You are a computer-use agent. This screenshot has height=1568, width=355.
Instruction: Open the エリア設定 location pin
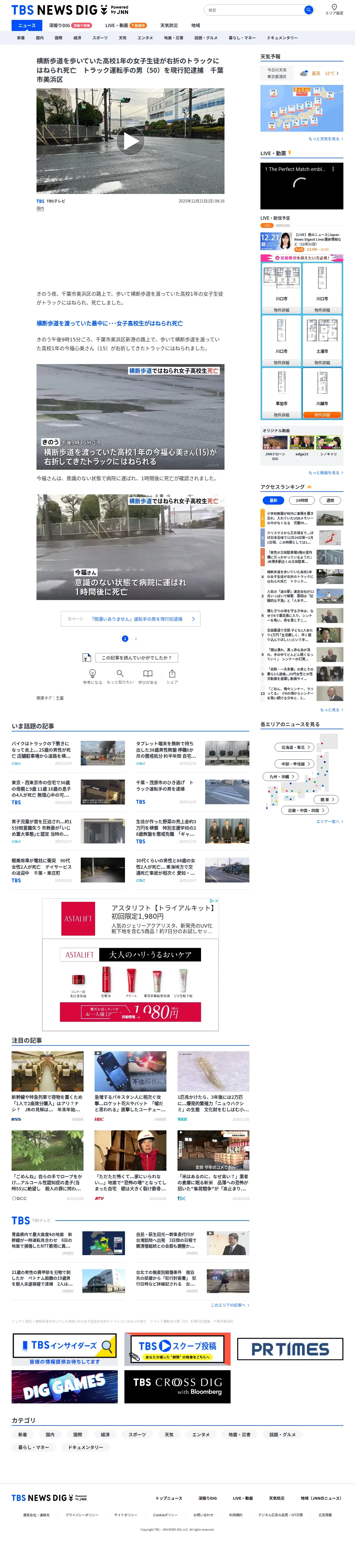[334, 9]
